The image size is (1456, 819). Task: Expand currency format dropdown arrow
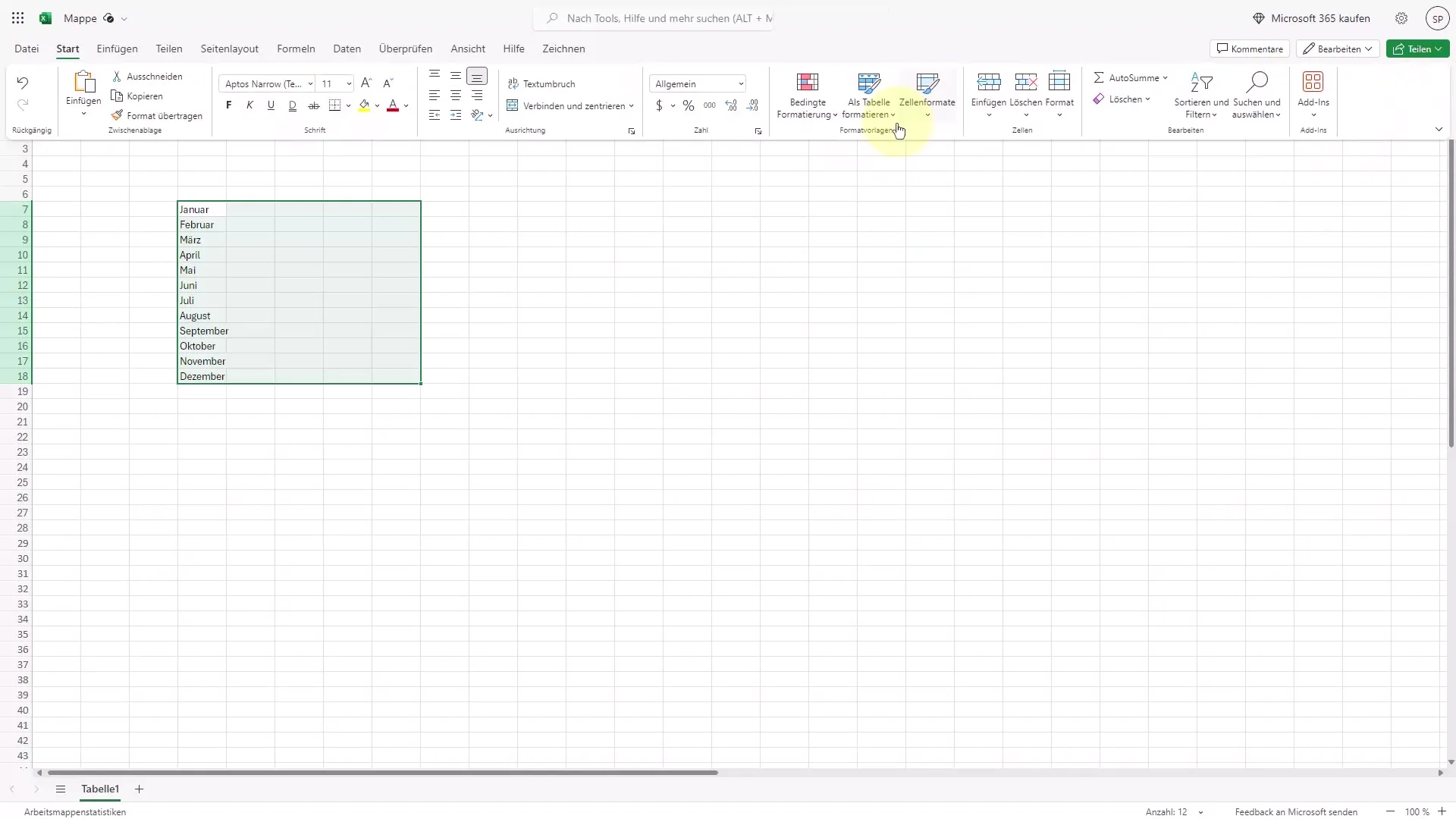pyautogui.click(x=673, y=106)
